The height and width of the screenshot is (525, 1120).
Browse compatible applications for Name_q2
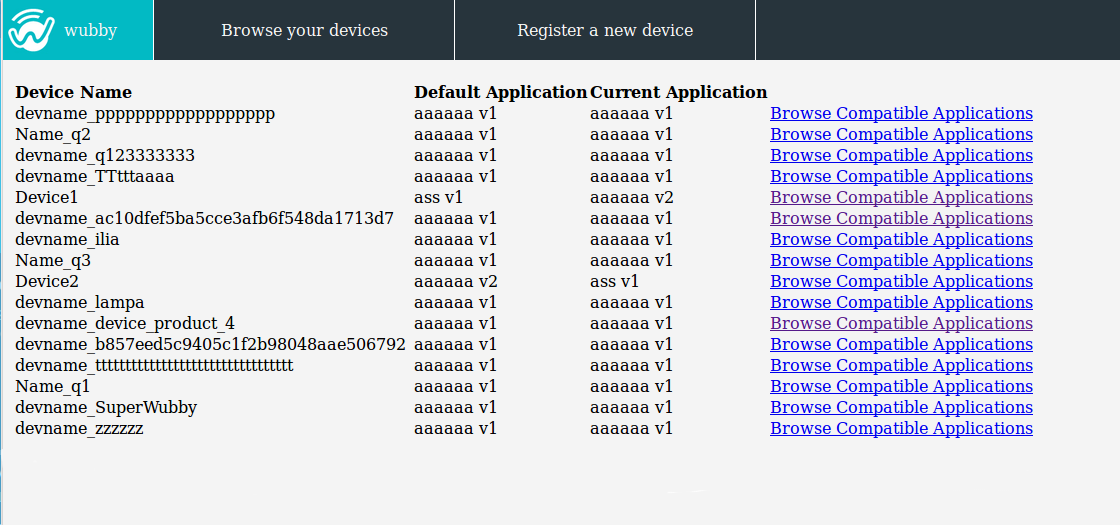click(901, 134)
